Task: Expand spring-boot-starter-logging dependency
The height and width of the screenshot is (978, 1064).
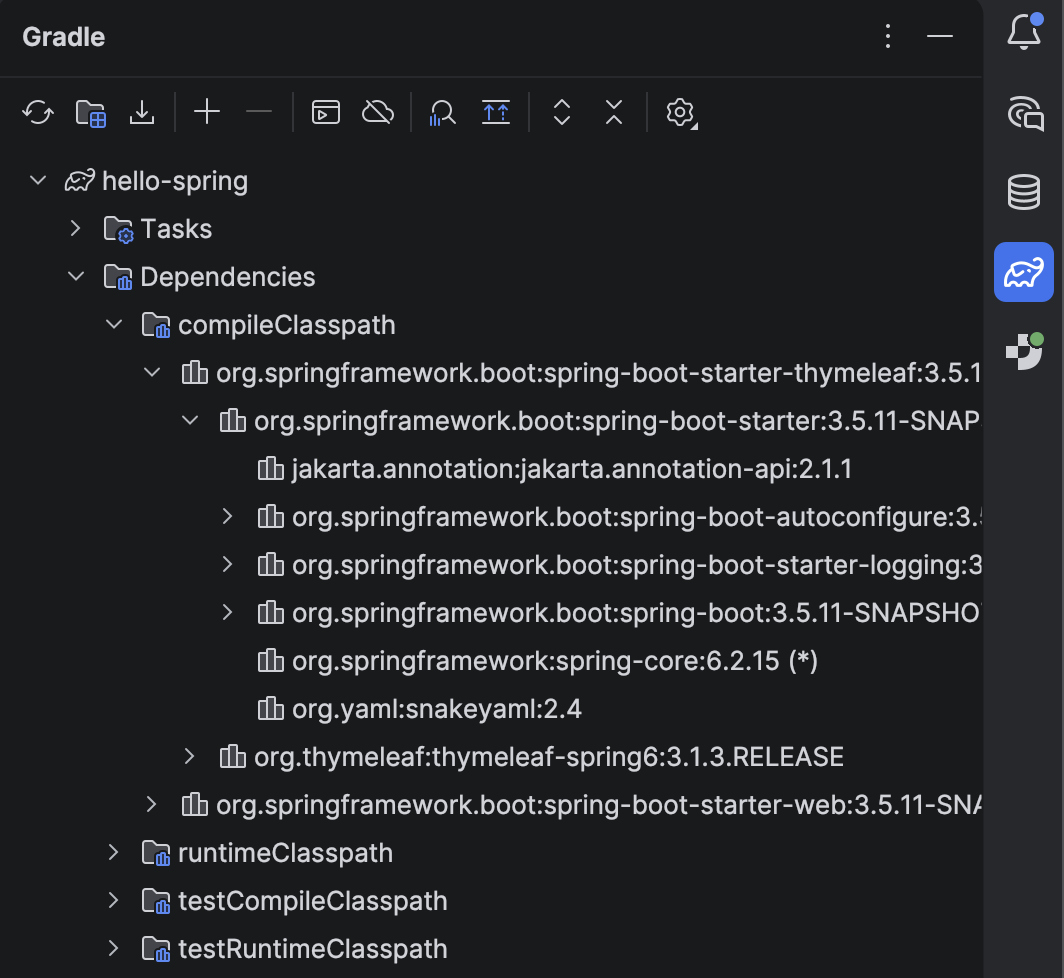Action: coord(227,565)
